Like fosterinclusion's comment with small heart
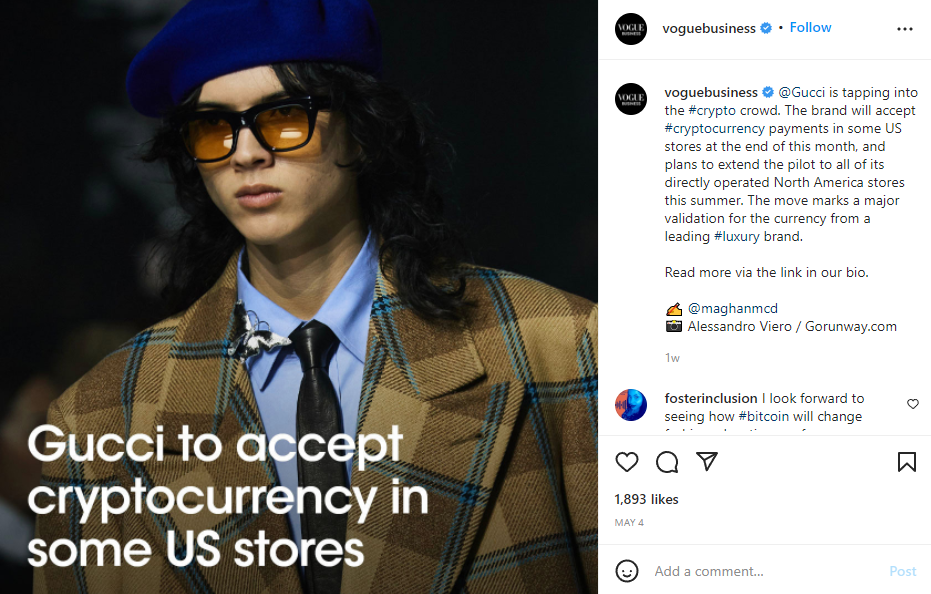931x594 pixels. pos(913,404)
